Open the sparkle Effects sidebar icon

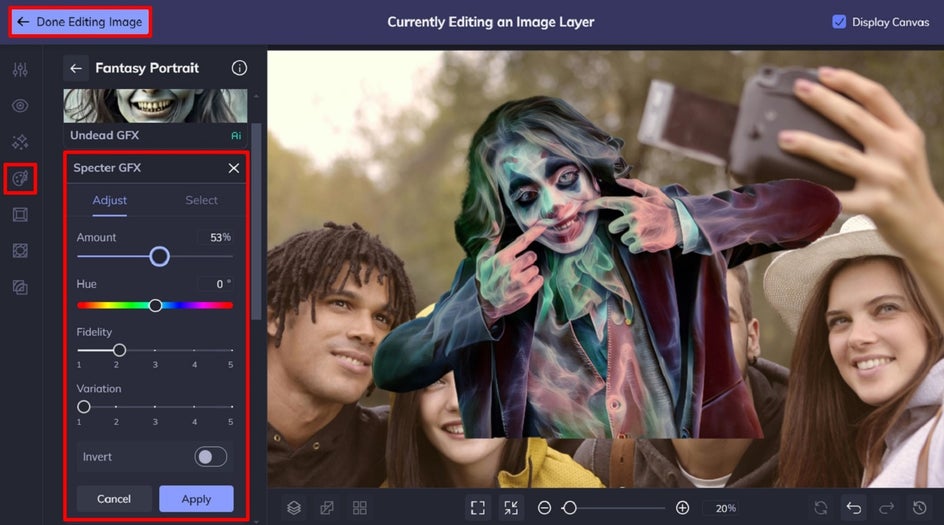[20, 142]
